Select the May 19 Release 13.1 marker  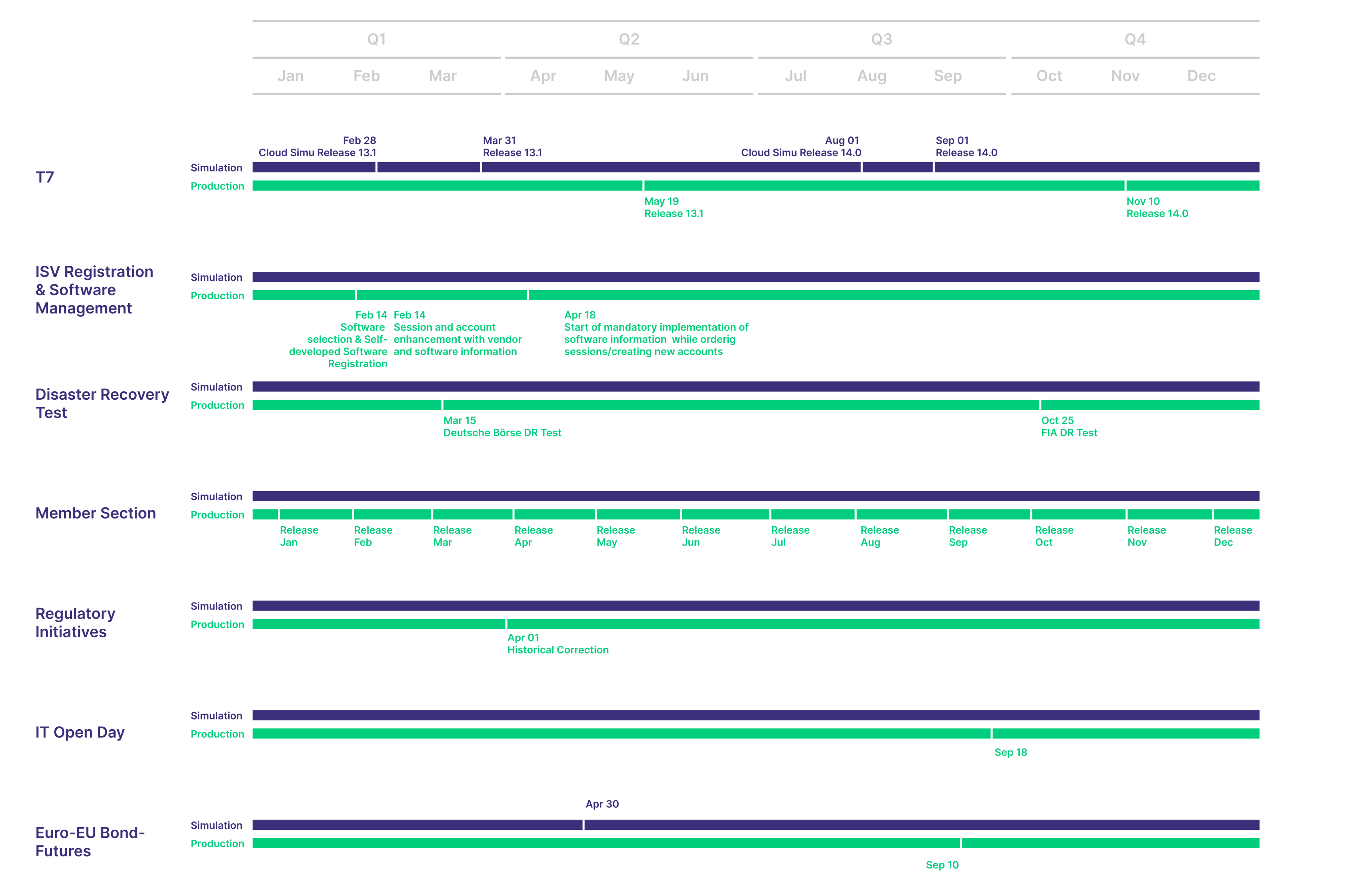point(673,207)
